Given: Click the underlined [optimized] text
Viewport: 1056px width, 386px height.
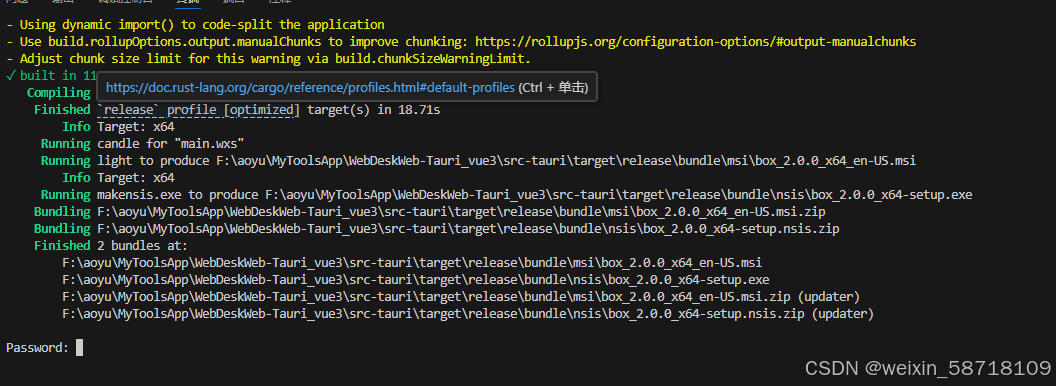Looking at the screenshot, I should click(261, 110).
